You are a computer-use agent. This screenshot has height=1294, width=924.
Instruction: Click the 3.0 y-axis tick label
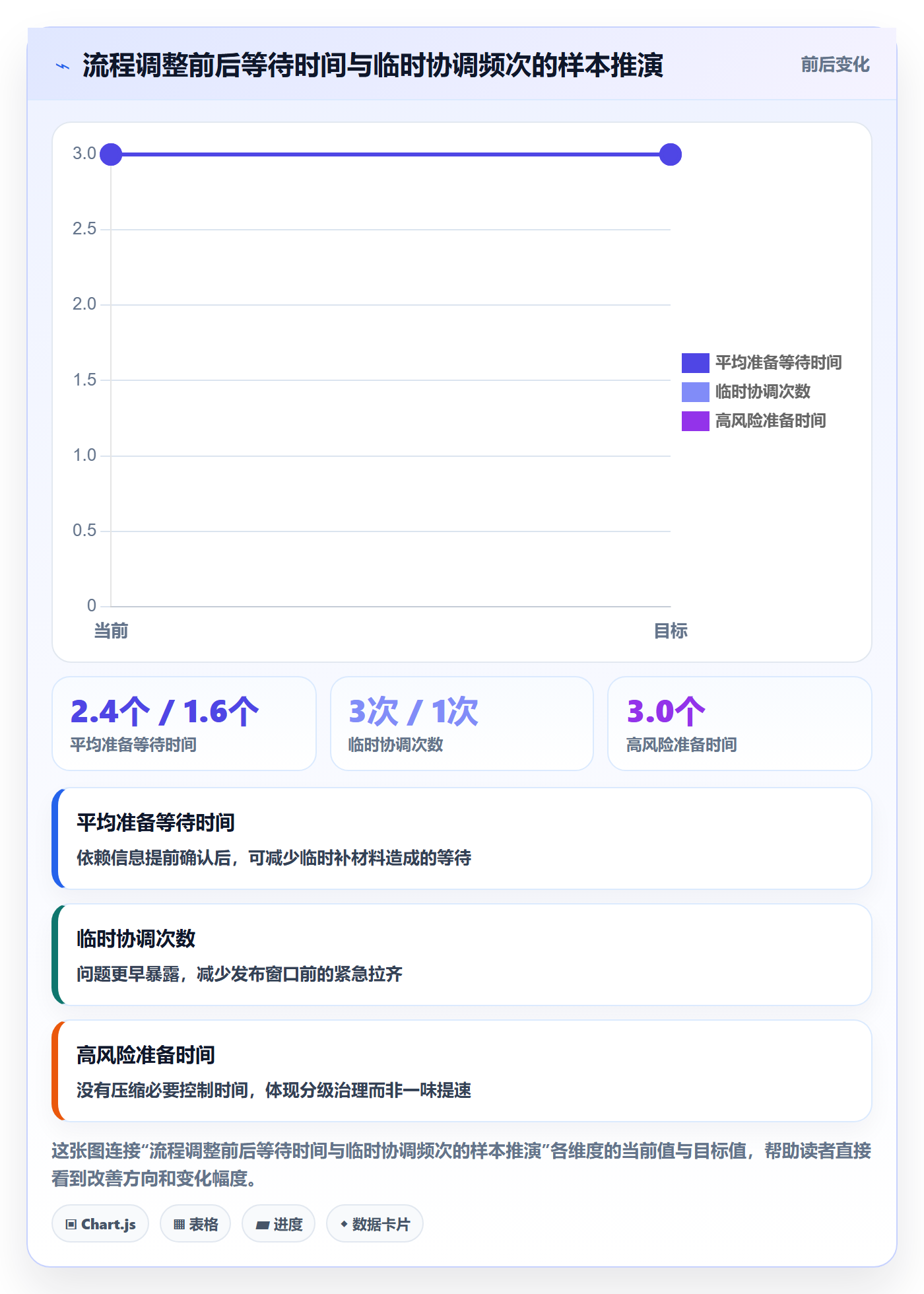(x=84, y=154)
